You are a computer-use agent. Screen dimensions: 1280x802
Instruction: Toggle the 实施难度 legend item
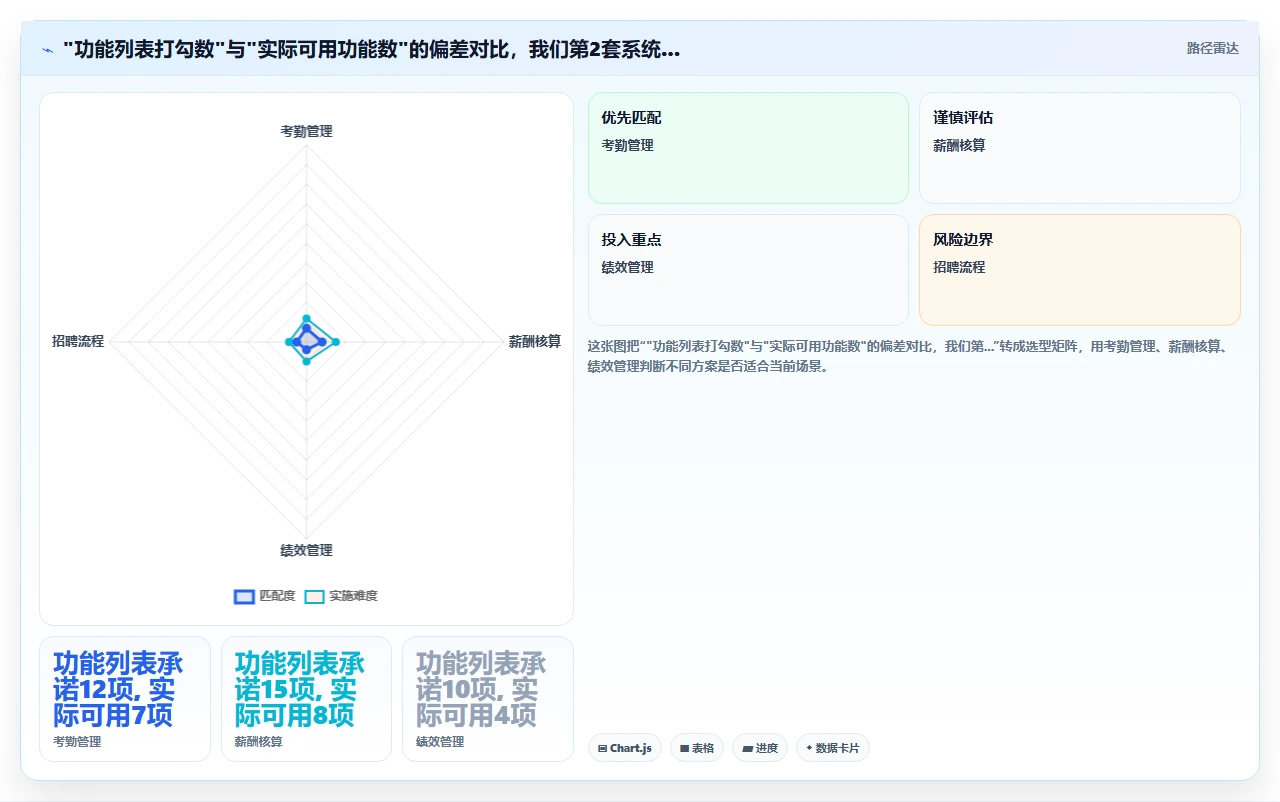[x=341, y=596]
